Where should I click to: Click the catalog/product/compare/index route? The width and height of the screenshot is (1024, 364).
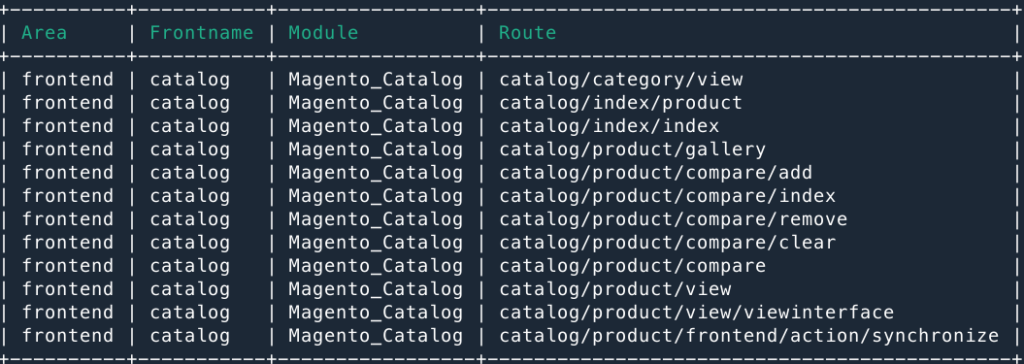tap(667, 196)
